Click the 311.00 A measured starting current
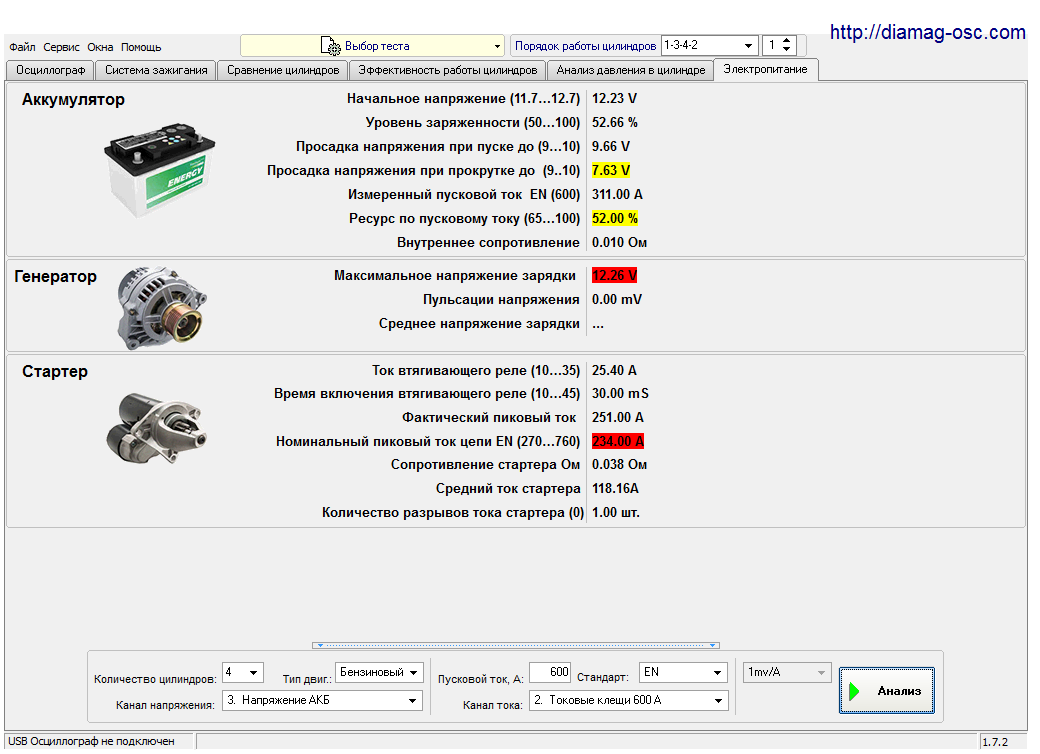This screenshot has height=754, width=1040. tap(617, 194)
